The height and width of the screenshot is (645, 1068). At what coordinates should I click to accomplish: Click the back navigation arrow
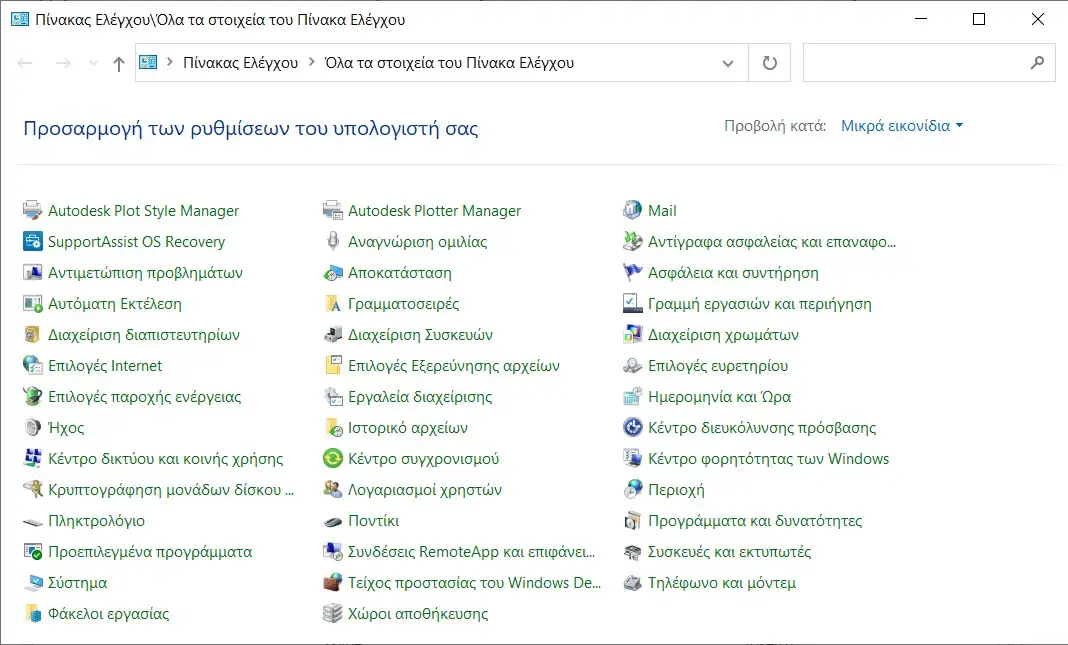pos(25,63)
